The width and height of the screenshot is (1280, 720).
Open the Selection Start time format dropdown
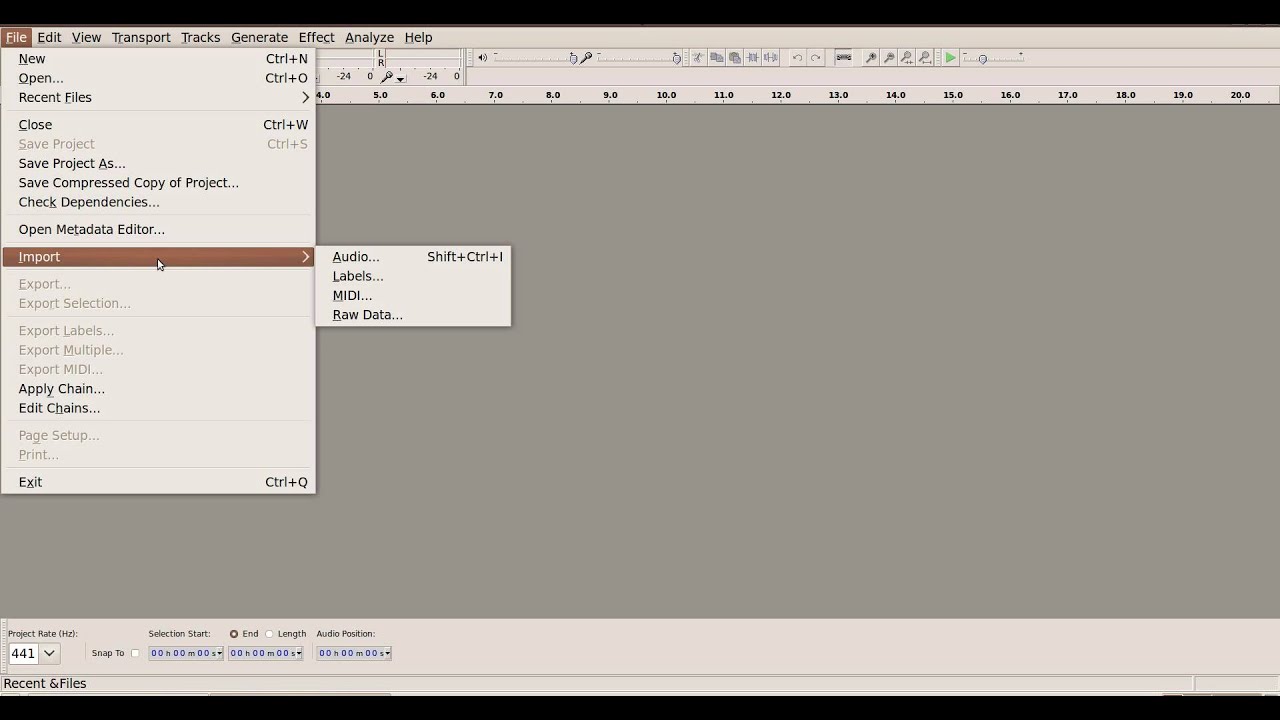click(219, 653)
